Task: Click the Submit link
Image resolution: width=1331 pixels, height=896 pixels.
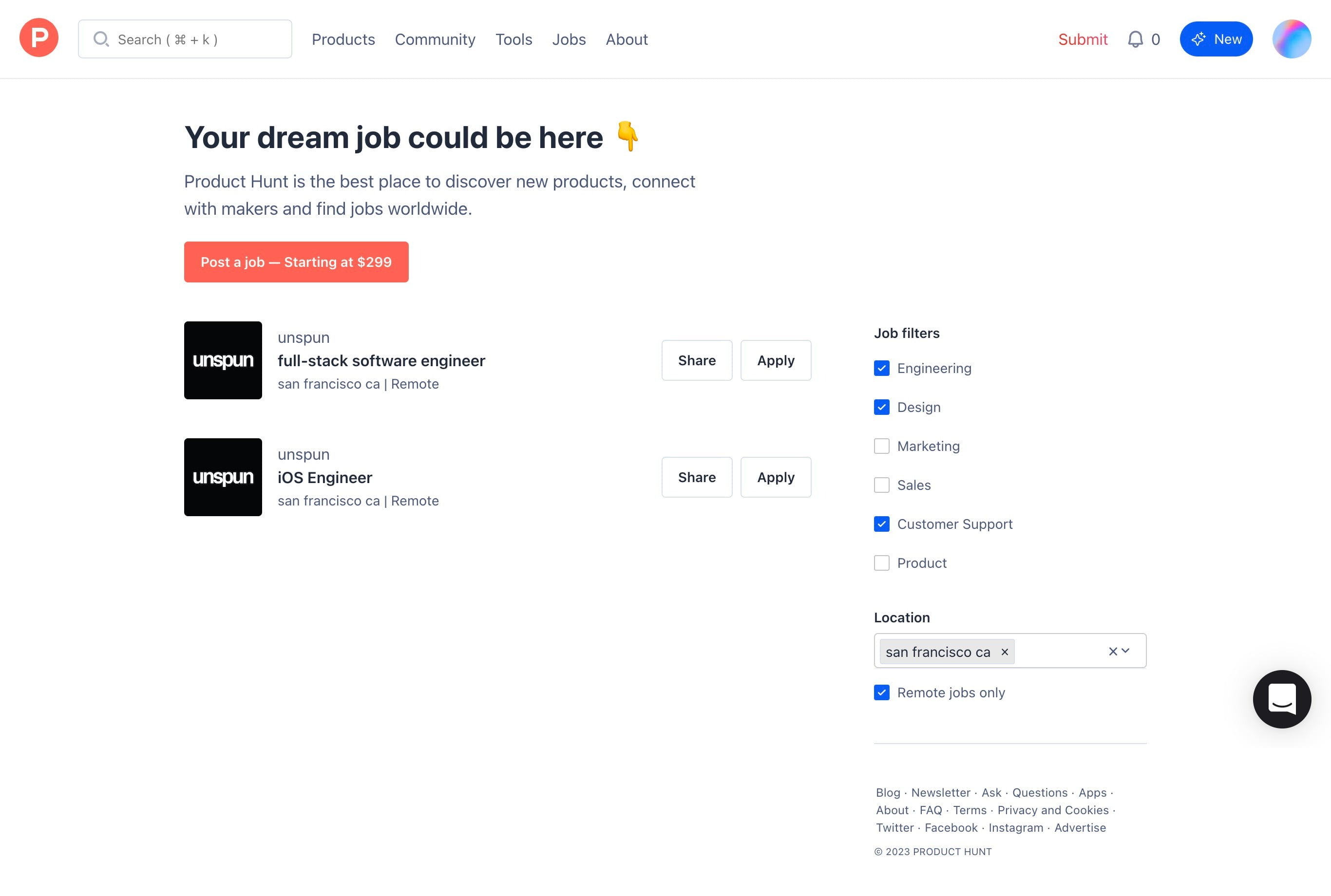Action: coord(1083,39)
